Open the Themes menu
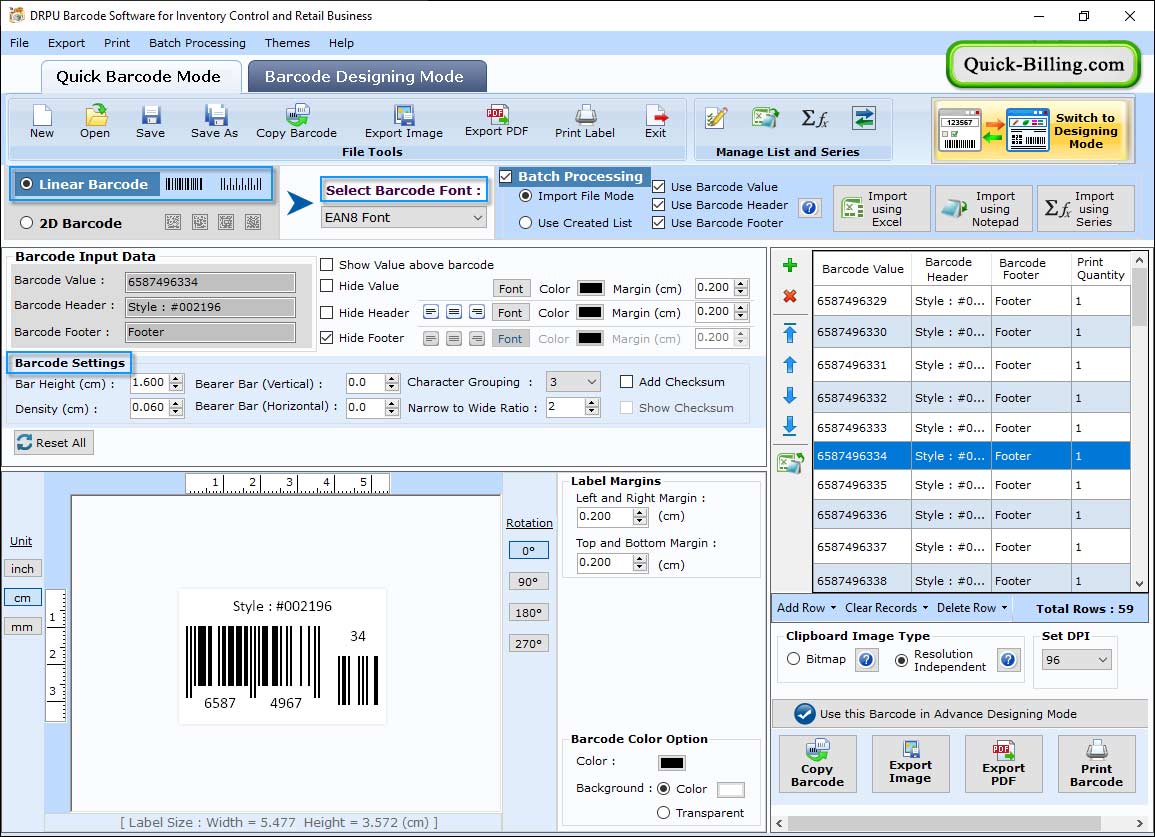The height and width of the screenshot is (837, 1155). pyautogui.click(x=287, y=43)
